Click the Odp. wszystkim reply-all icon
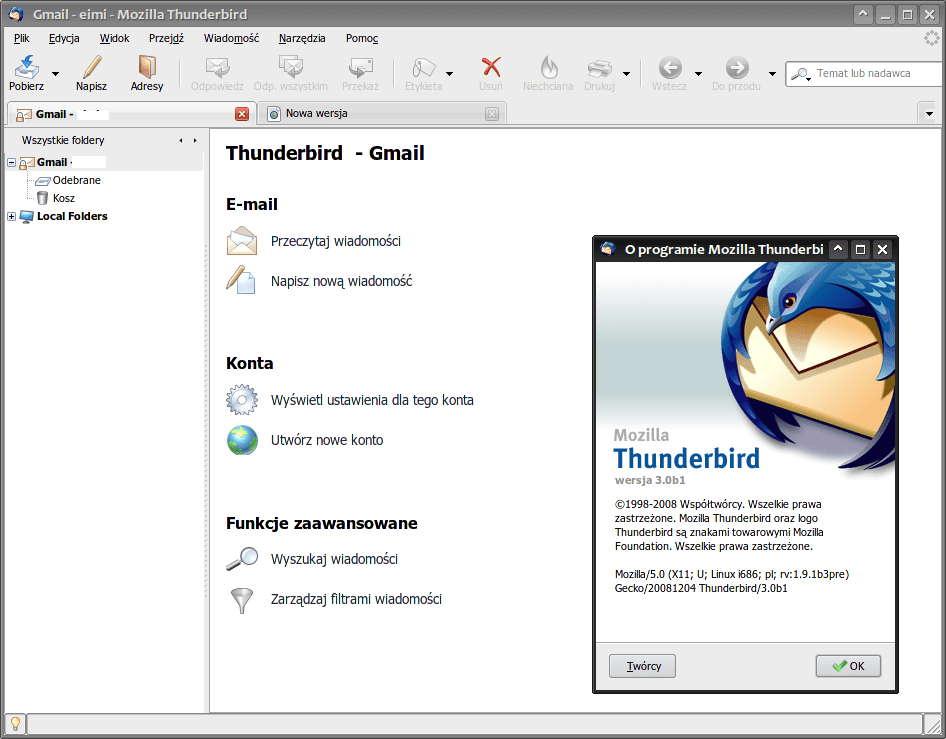This screenshot has width=946, height=739. [291, 67]
